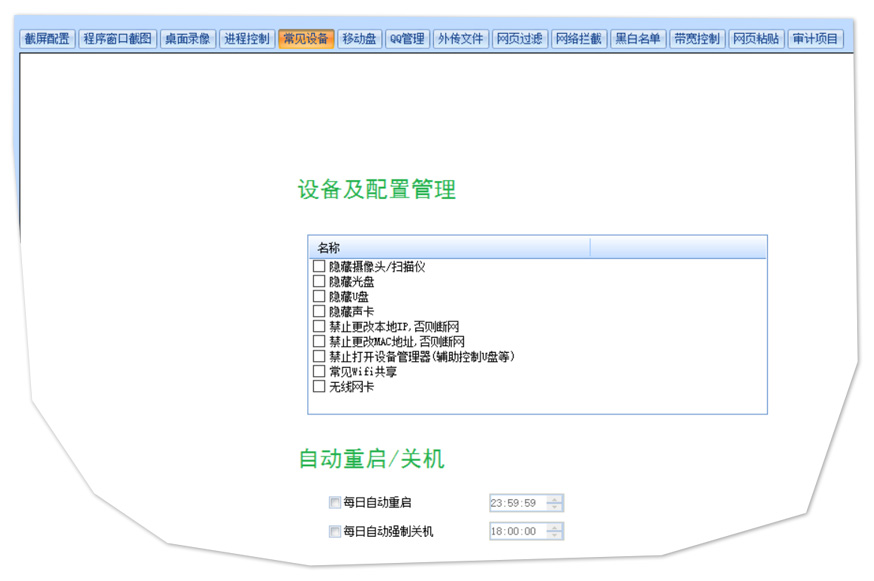Click the up arrow of the 18:00:00 shutdown time

(555, 528)
